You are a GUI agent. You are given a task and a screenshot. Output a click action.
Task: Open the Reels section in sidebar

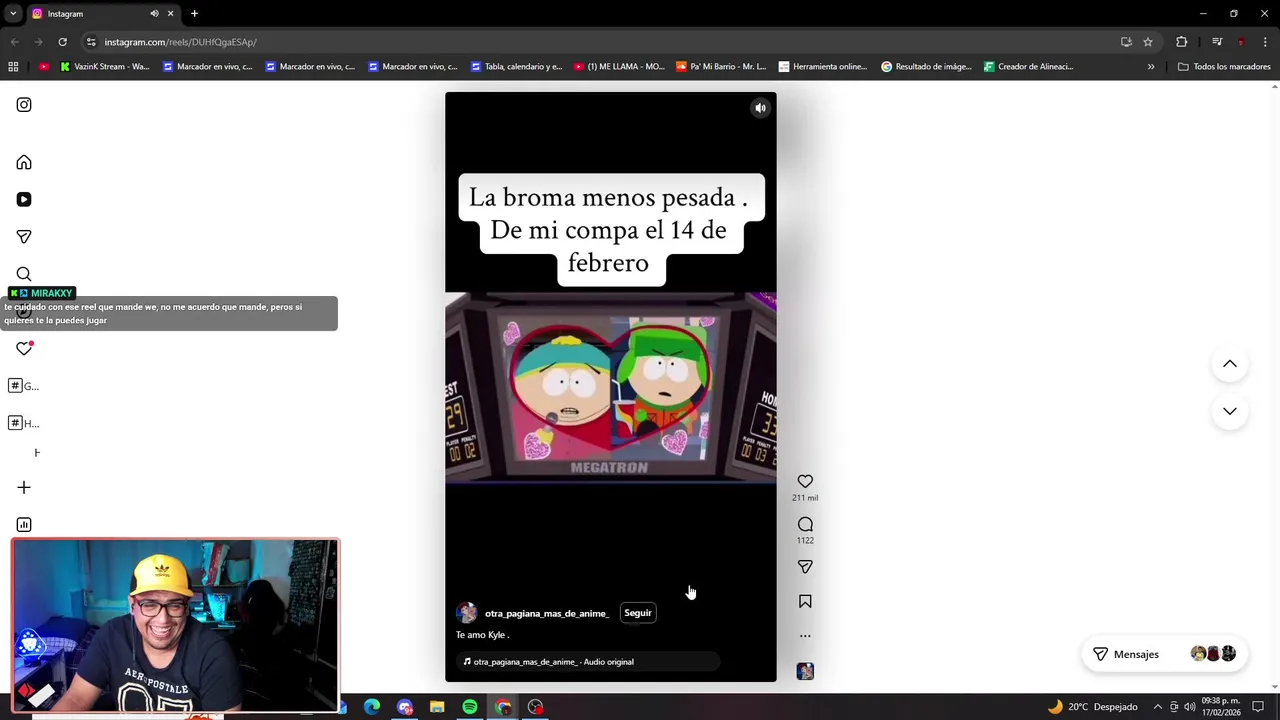(x=24, y=199)
